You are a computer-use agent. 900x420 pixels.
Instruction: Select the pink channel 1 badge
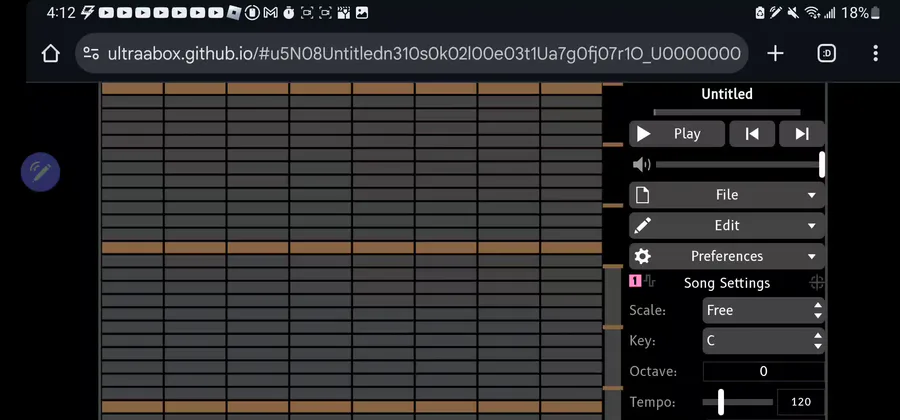[635, 281]
